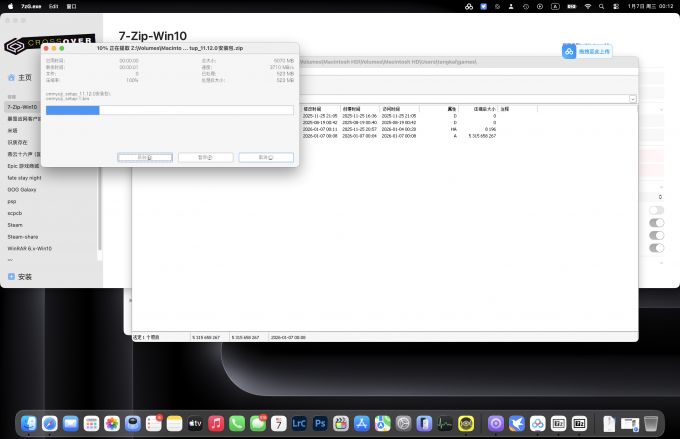Click the 暂停 (pause) button in extraction dialog
Image resolution: width=680 pixels, height=439 pixels.
205,157
